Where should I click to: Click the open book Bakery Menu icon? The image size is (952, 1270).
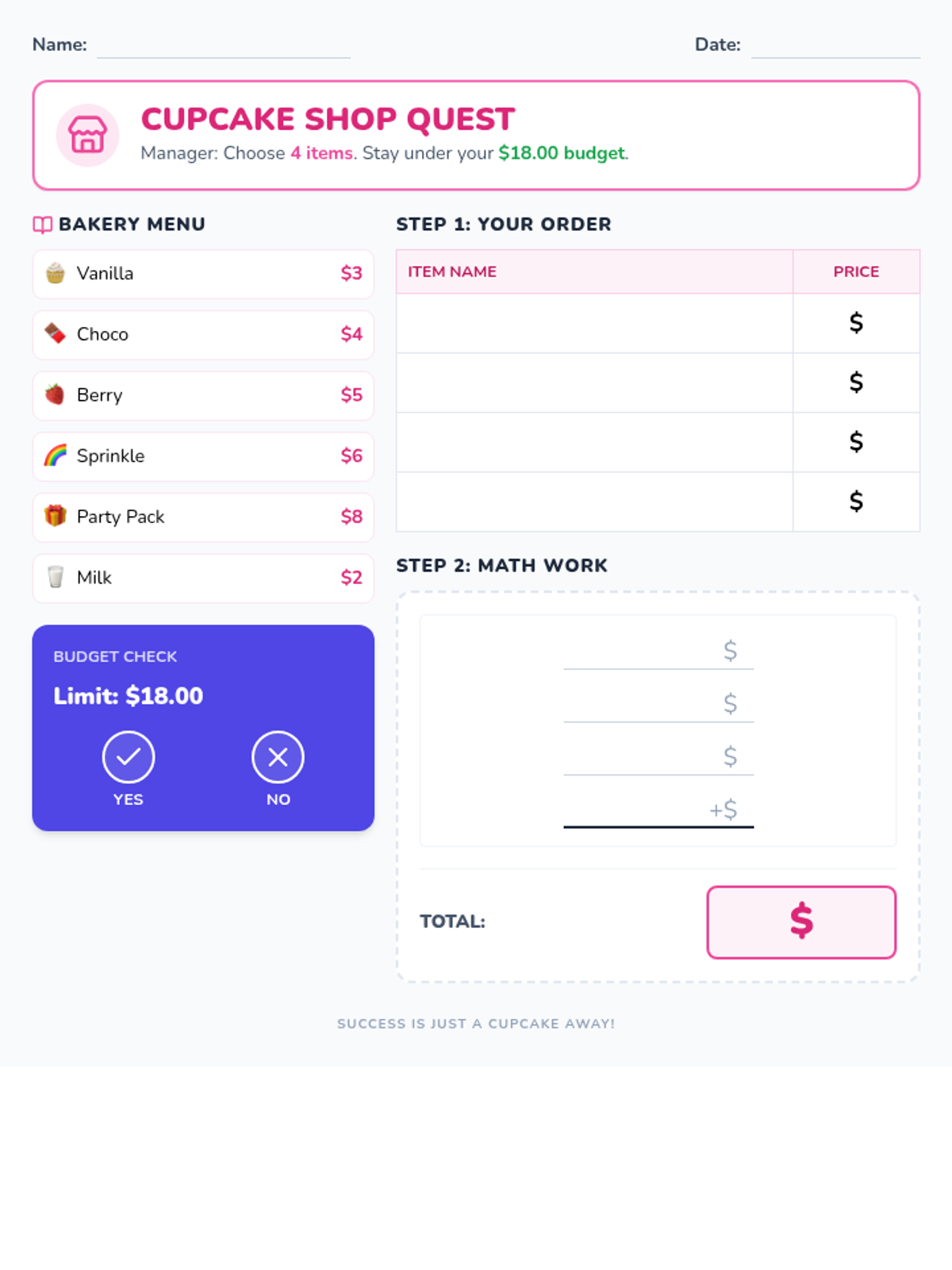(42, 225)
